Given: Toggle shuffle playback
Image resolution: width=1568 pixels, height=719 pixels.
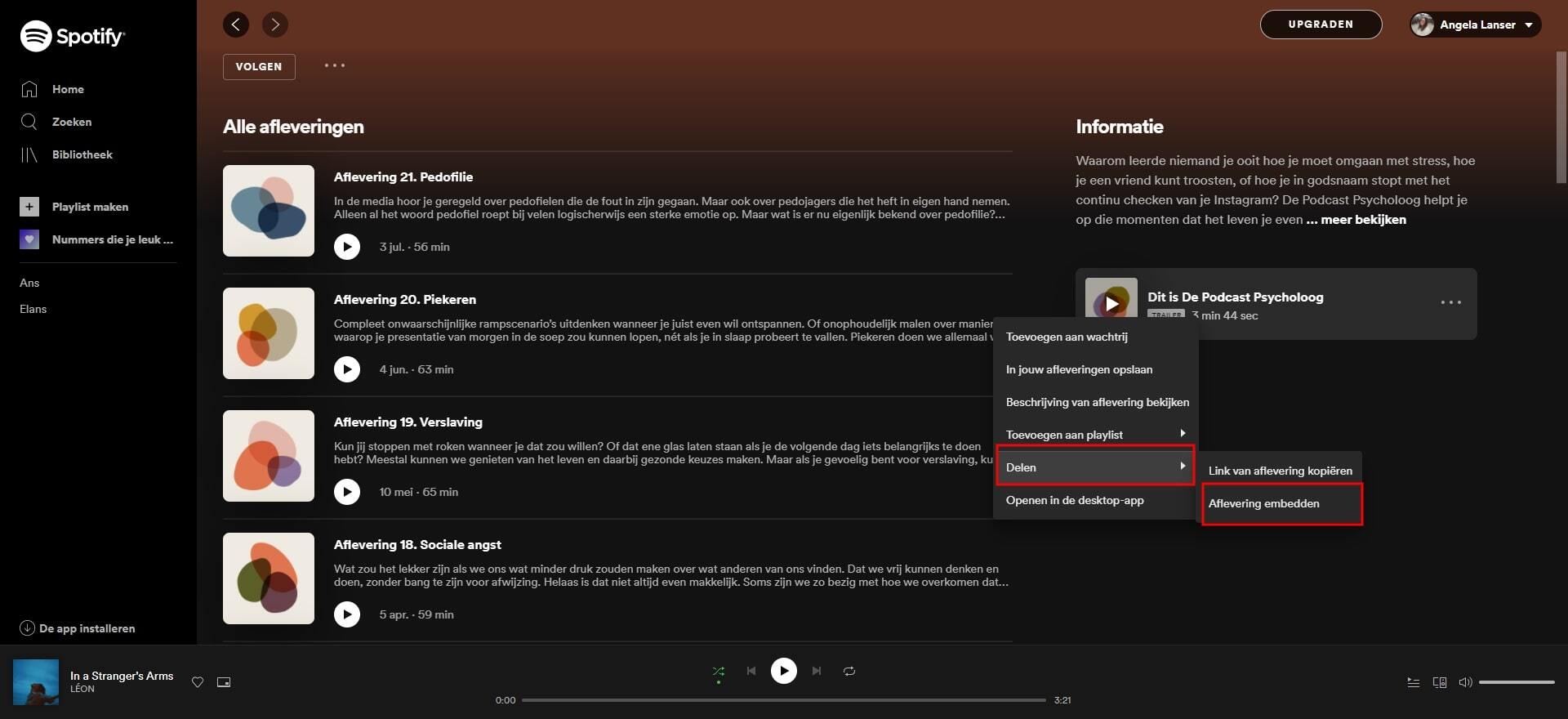Looking at the screenshot, I should point(719,672).
